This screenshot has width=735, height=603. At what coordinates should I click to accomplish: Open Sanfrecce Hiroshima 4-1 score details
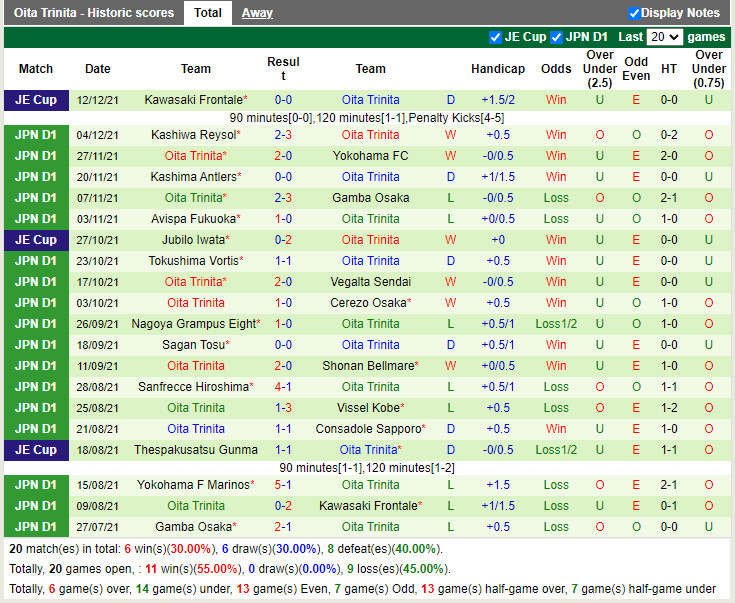click(283, 387)
